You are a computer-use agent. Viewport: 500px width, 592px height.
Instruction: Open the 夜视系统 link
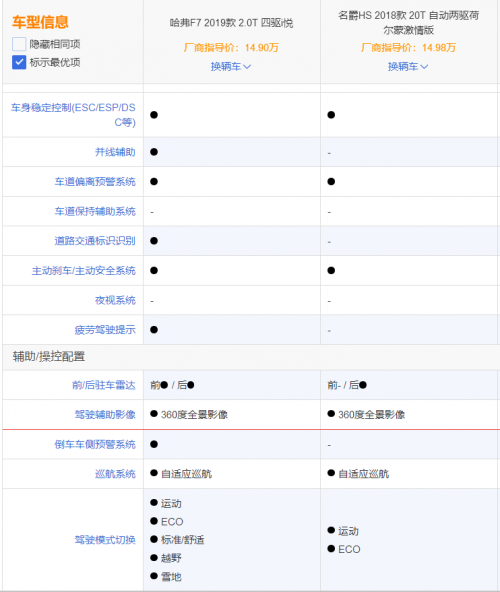[x=115, y=300]
